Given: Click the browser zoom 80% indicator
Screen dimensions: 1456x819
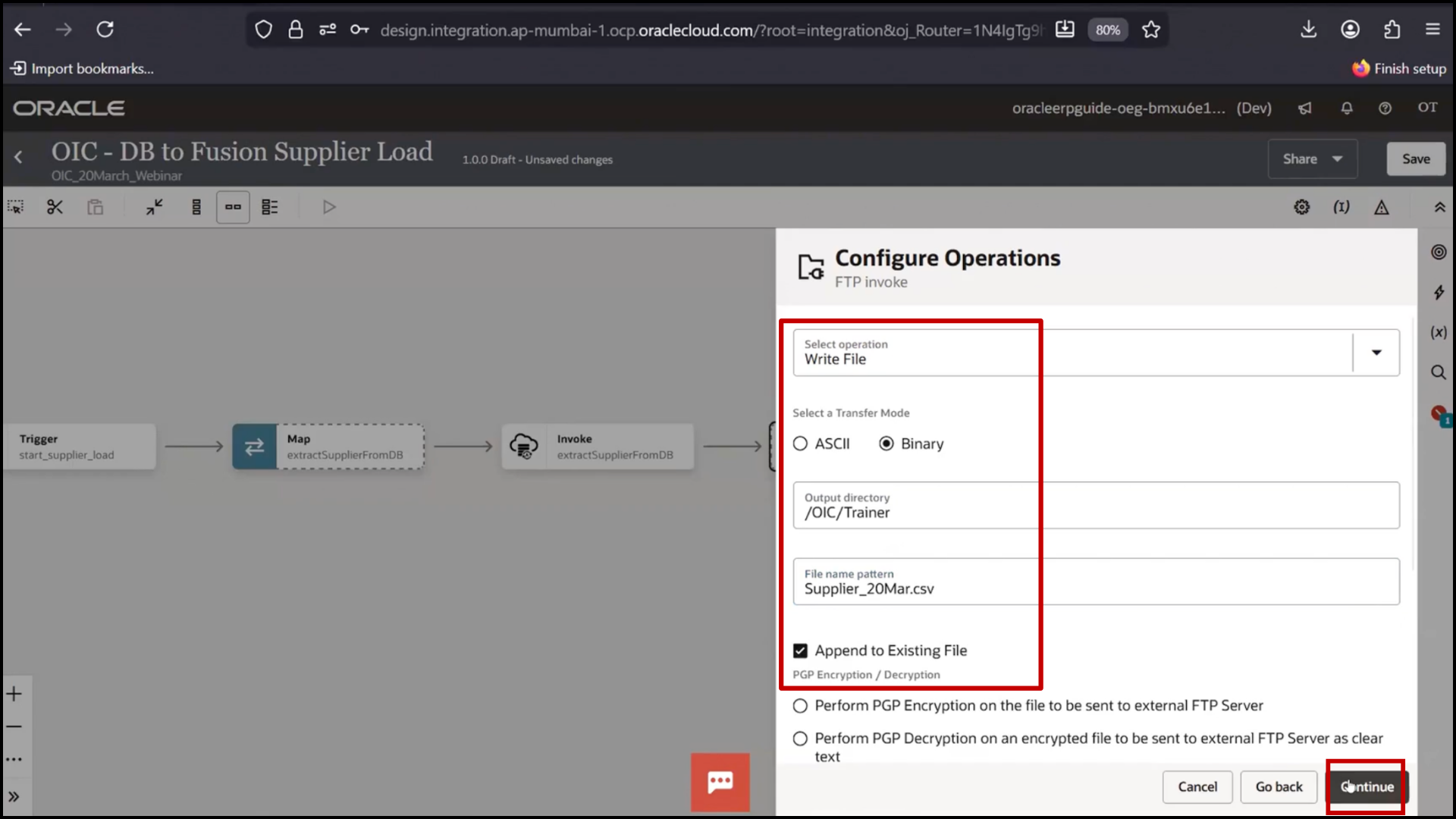Looking at the screenshot, I should [x=1107, y=30].
